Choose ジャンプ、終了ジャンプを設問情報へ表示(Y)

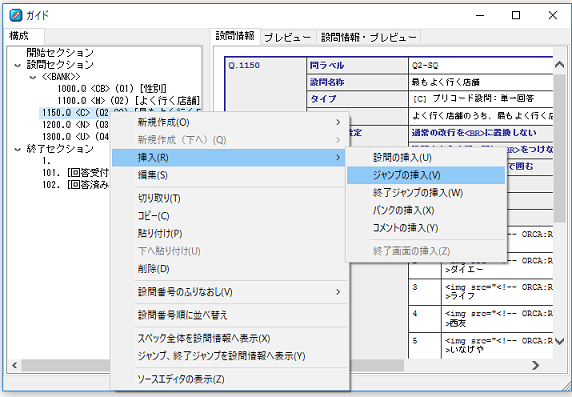pos(230,356)
